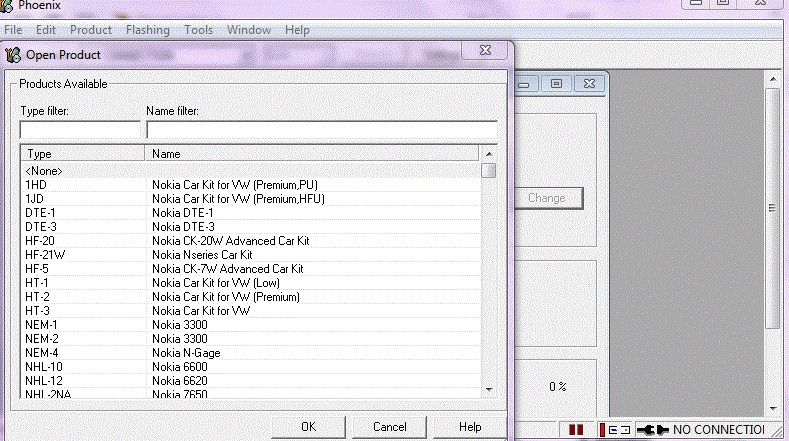Viewport: 789px width, 441px height.
Task: Select the <None> product row
Action: pyautogui.click(x=251, y=171)
